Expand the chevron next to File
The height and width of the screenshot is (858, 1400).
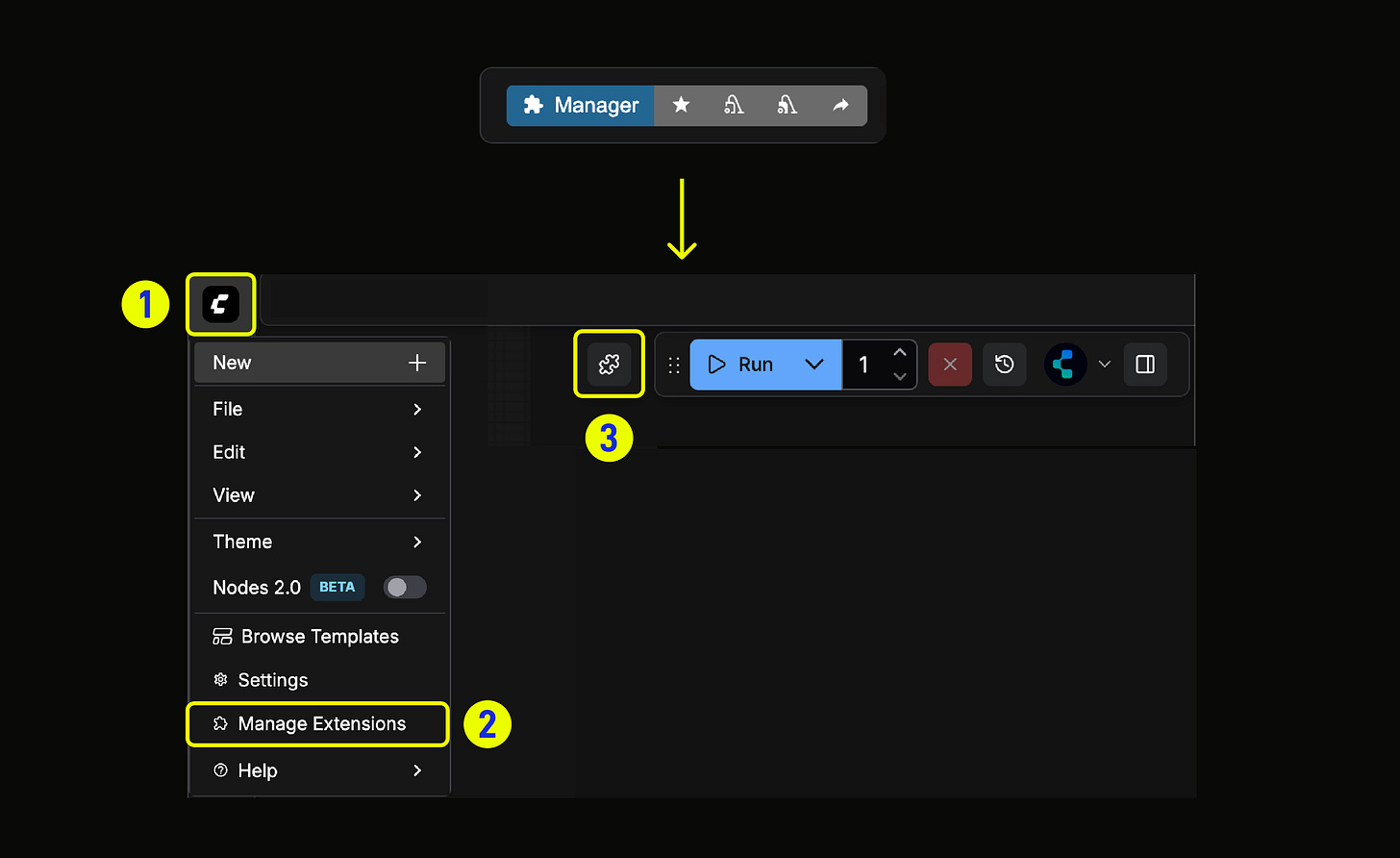click(x=417, y=409)
